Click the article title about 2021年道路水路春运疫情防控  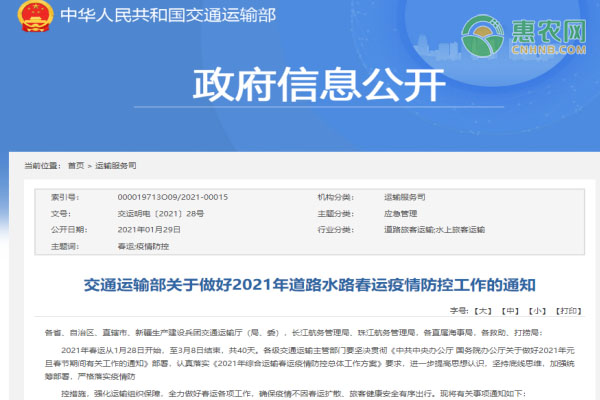pos(310,285)
